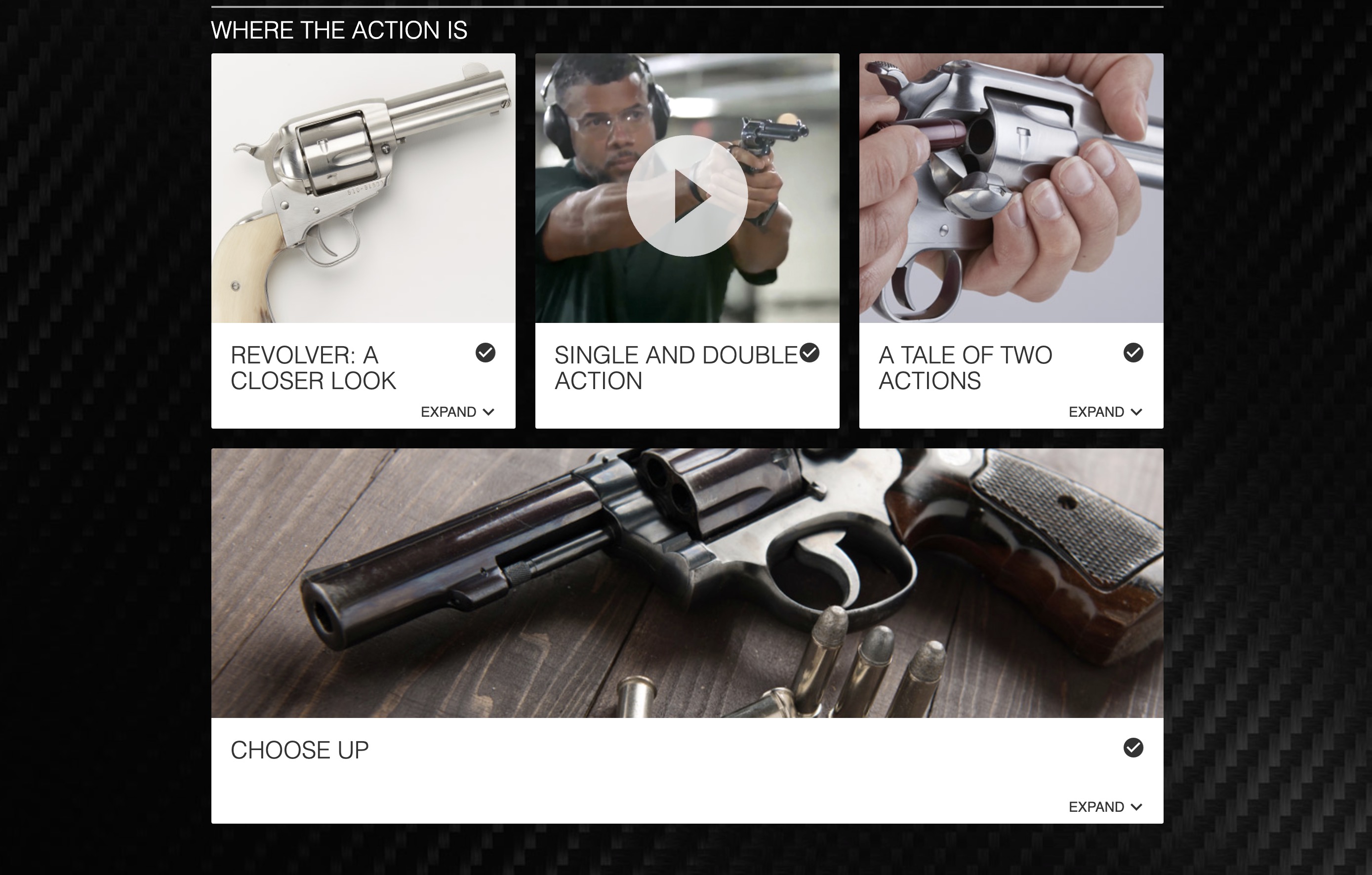Click the Where The Action Is heading

tap(339, 30)
